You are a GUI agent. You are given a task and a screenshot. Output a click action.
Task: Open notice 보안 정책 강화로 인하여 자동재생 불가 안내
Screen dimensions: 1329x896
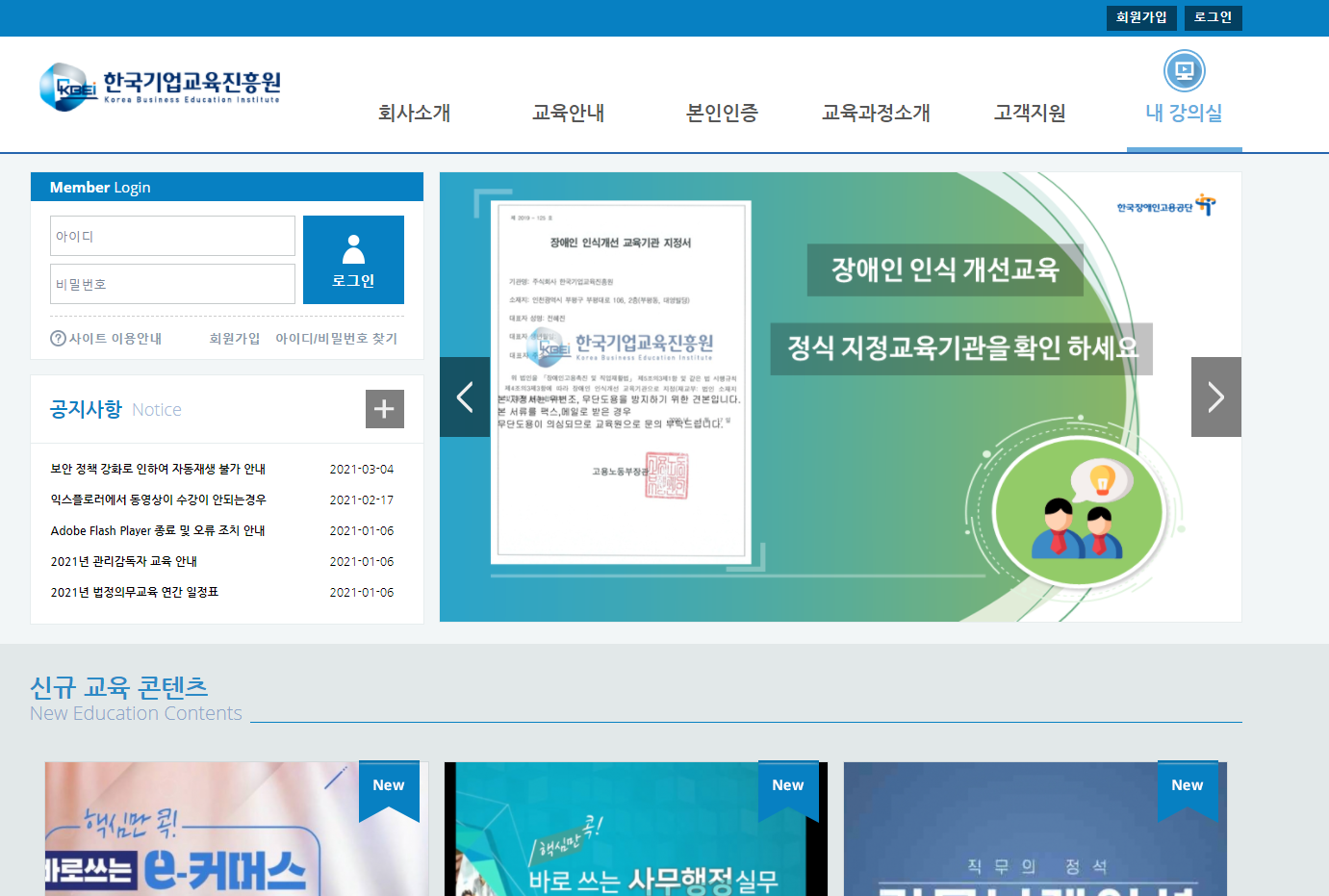(158, 469)
